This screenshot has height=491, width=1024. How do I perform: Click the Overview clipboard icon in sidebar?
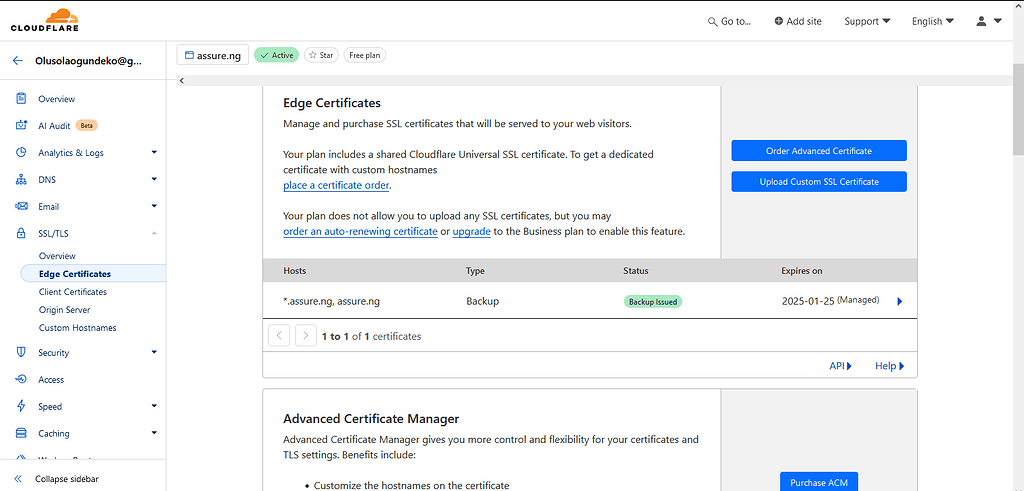[21, 99]
